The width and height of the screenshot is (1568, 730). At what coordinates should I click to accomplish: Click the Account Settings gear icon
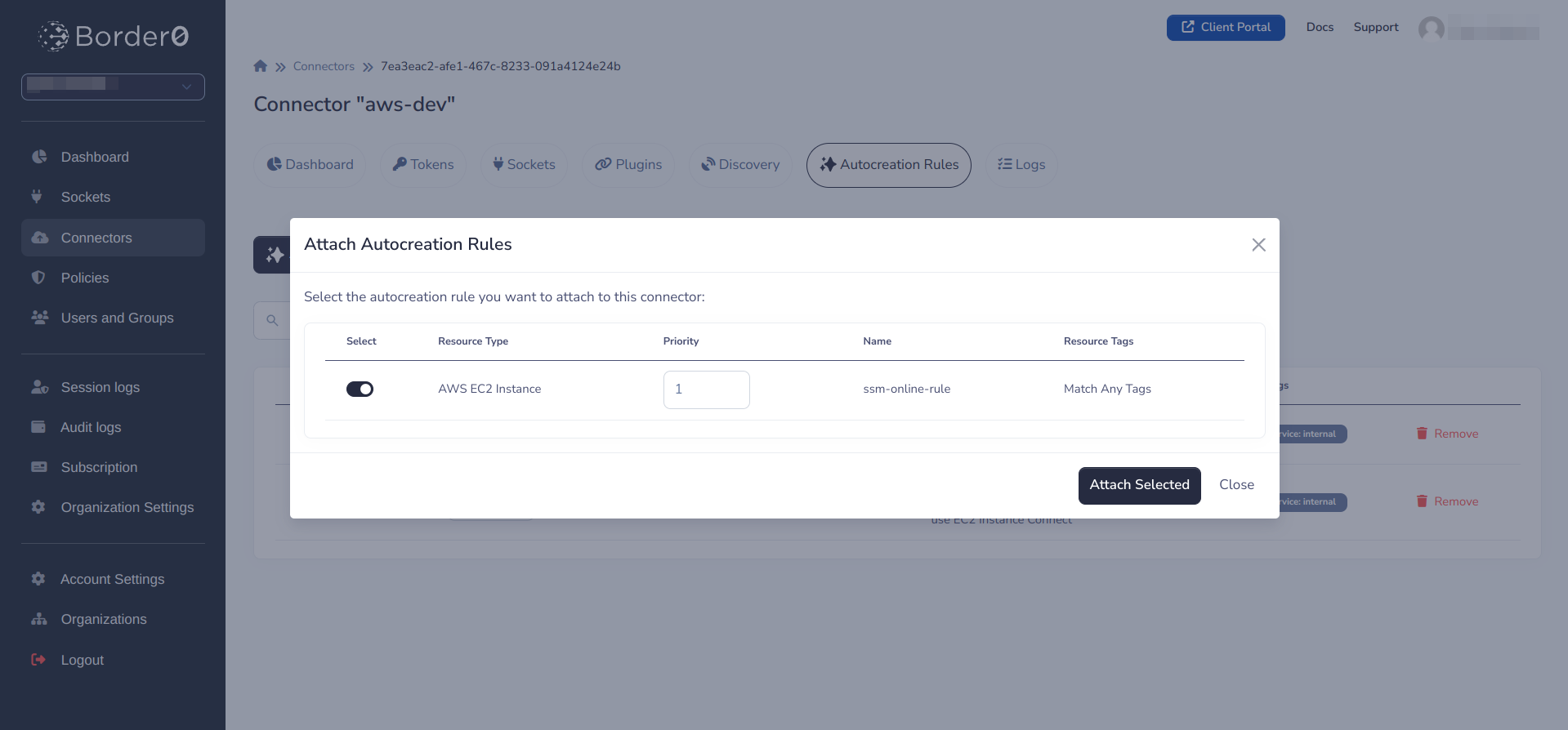coord(38,578)
